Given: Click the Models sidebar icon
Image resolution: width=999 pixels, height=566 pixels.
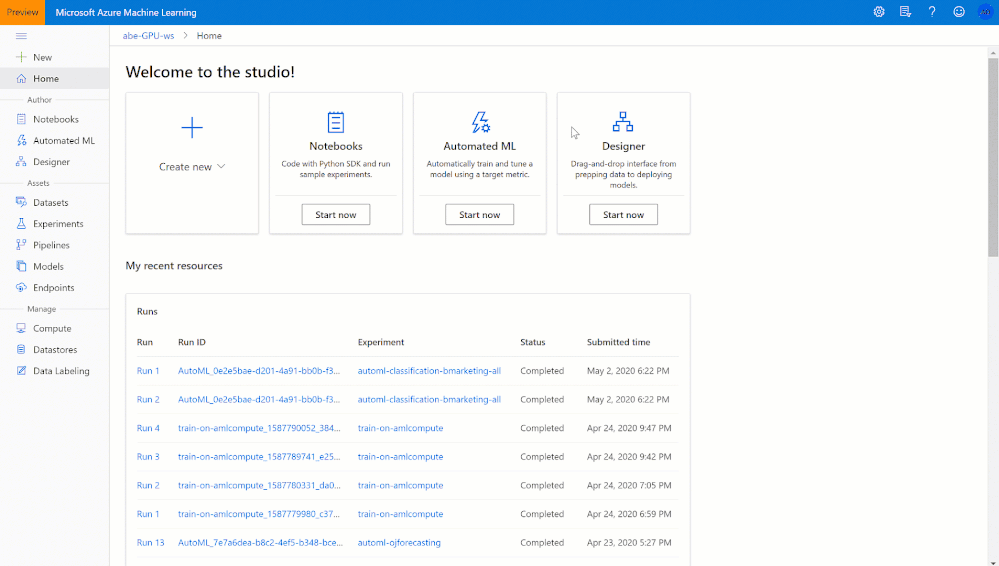Looking at the screenshot, I should tap(21, 266).
